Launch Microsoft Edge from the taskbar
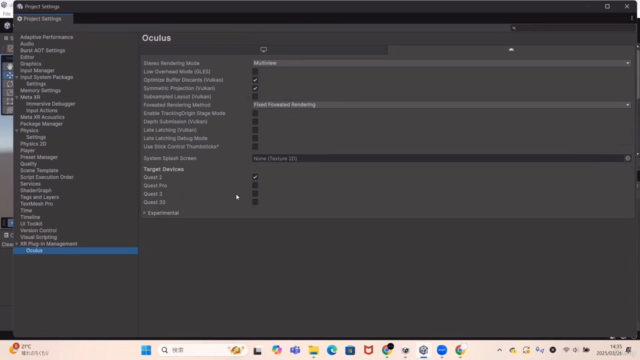The width and height of the screenshot is (640, 360). pyautogui.click(x=332, y=350)
